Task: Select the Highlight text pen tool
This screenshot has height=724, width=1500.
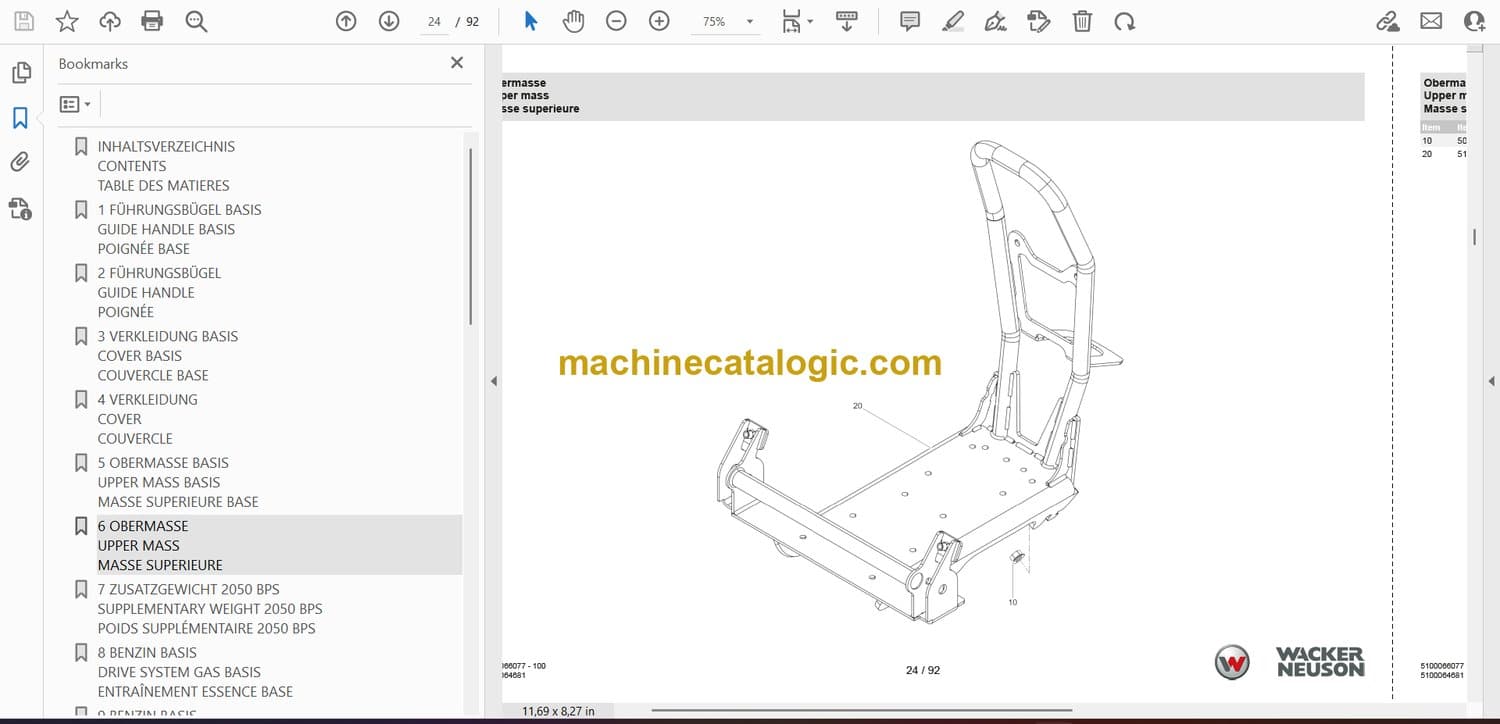Action: tap(953, 21)
